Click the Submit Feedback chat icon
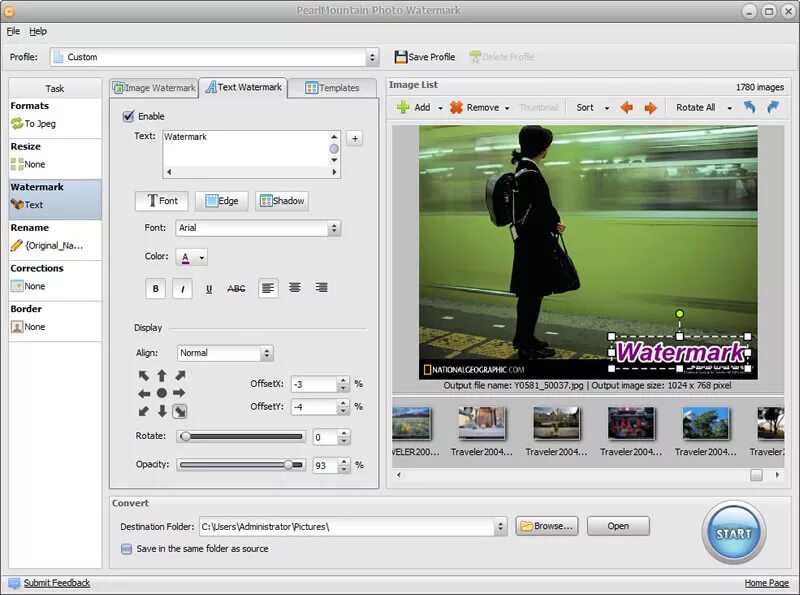The image size is (800, 595). click(x=14, y=583)
